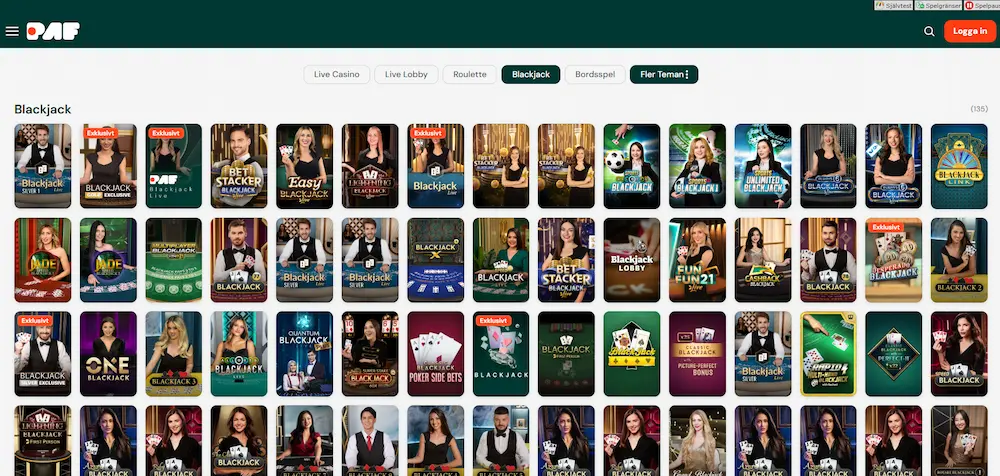Open the PAF Blackjack Live game

[x=173, y=166]
